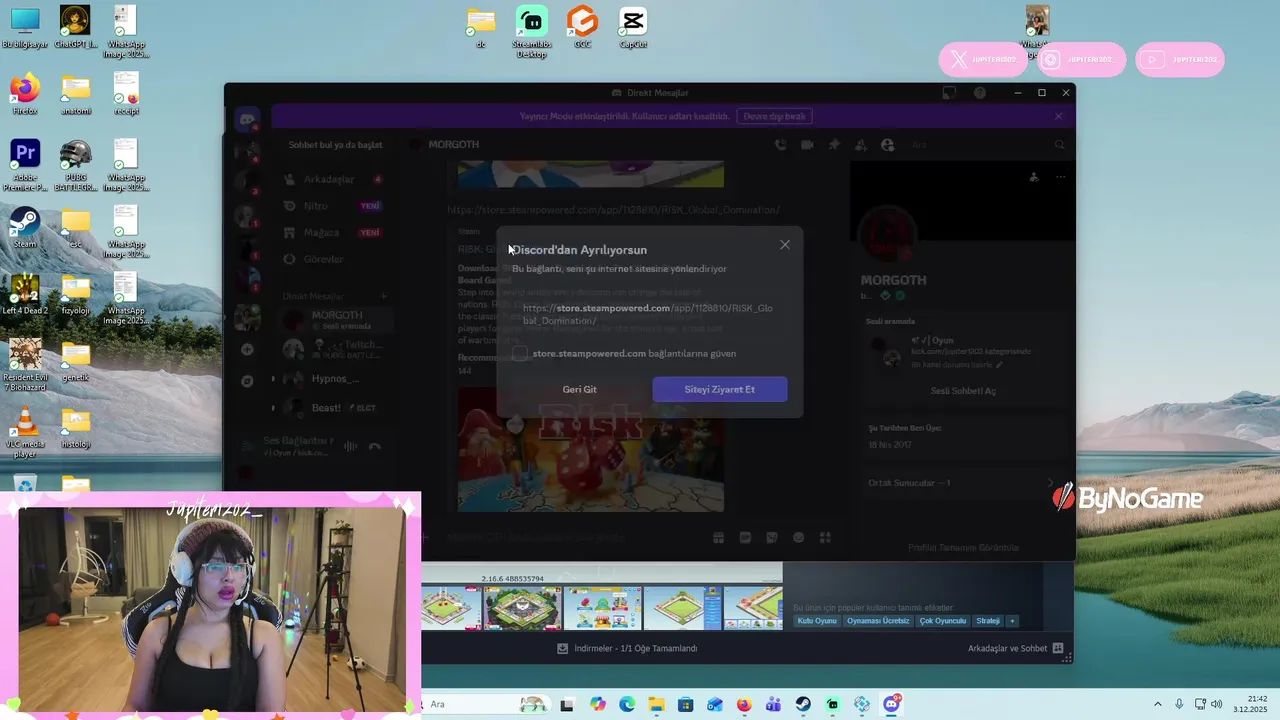1280x720 pixels.
Task: Expand the Beast! DM arrow
Action: (273, 408)
